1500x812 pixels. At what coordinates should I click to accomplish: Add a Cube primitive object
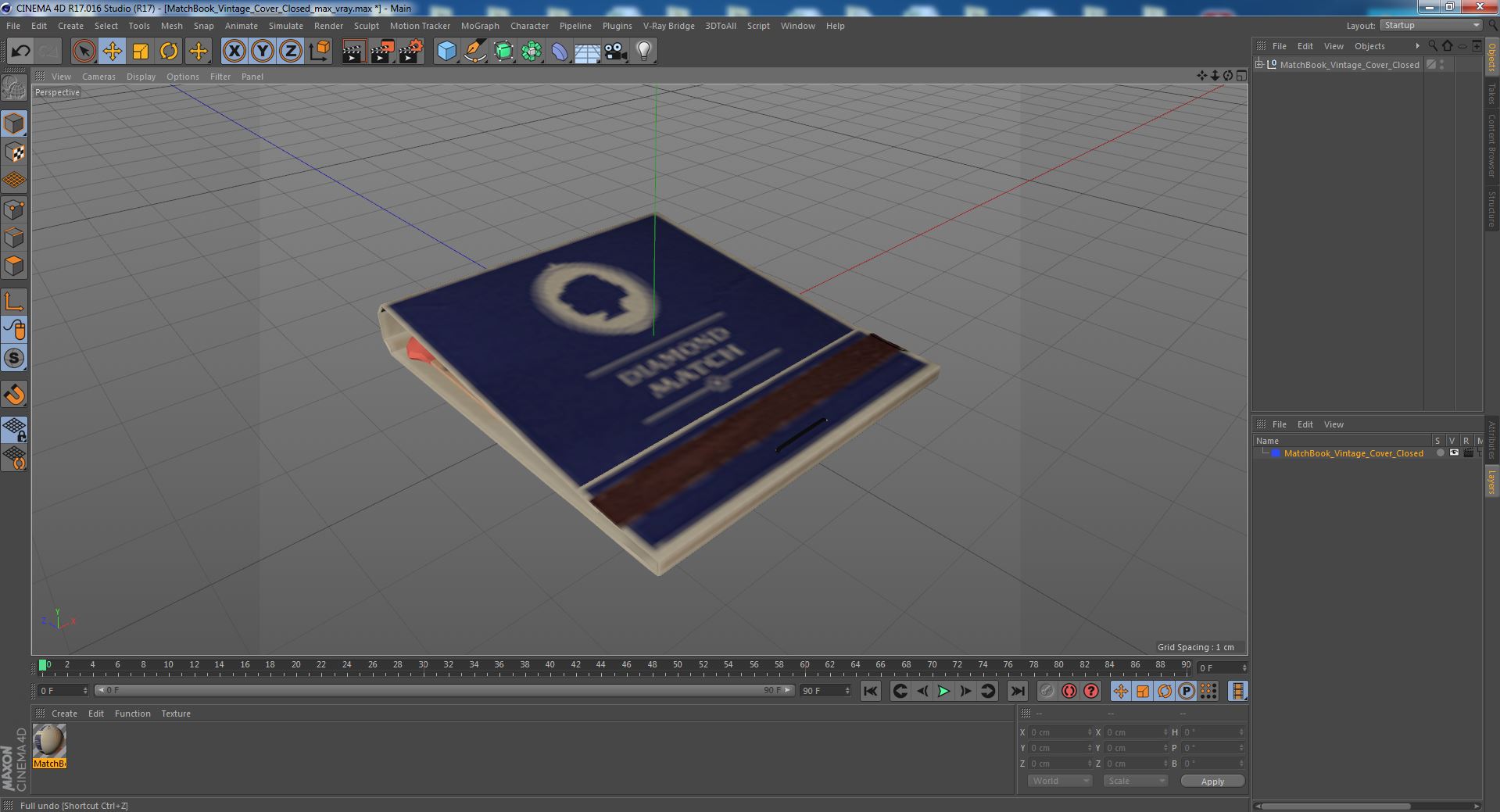(x=446, y=52)
